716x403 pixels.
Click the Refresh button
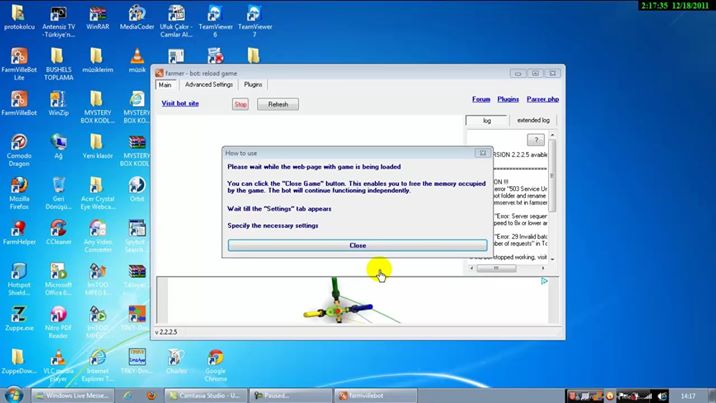pyautogui.click(x=278, y=104)
